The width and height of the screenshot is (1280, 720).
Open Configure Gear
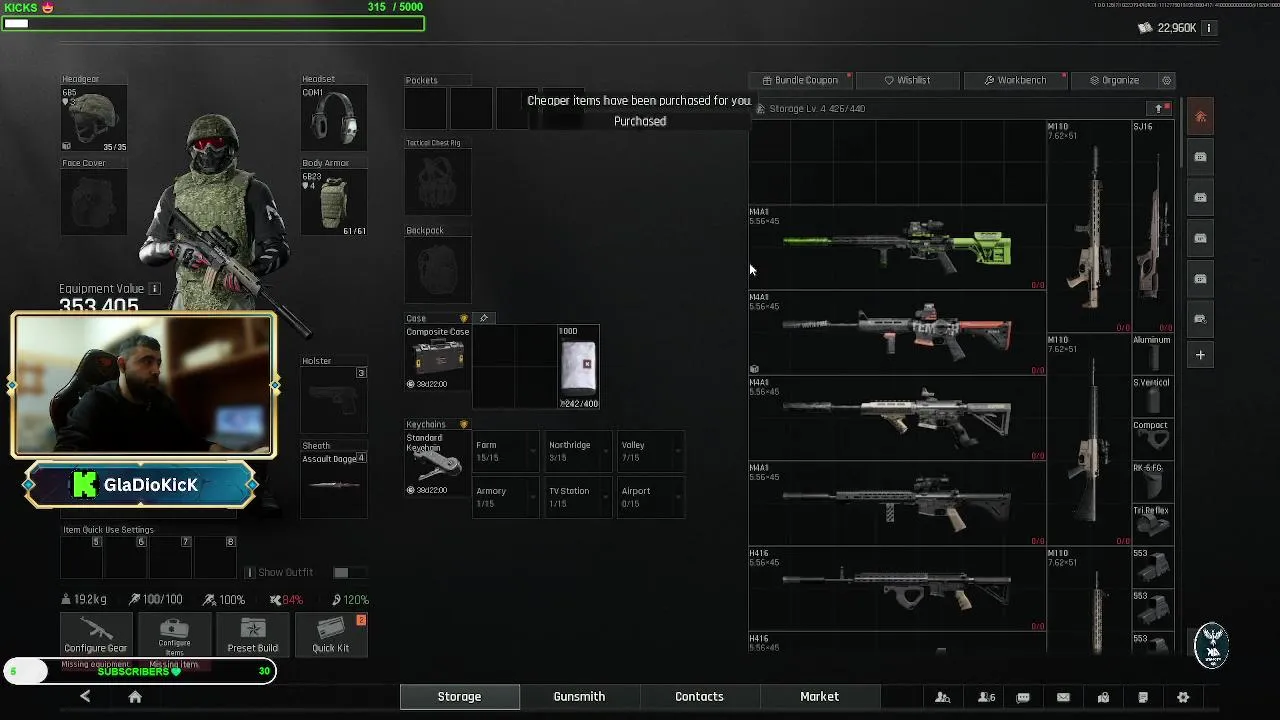(x=96, y=635)
